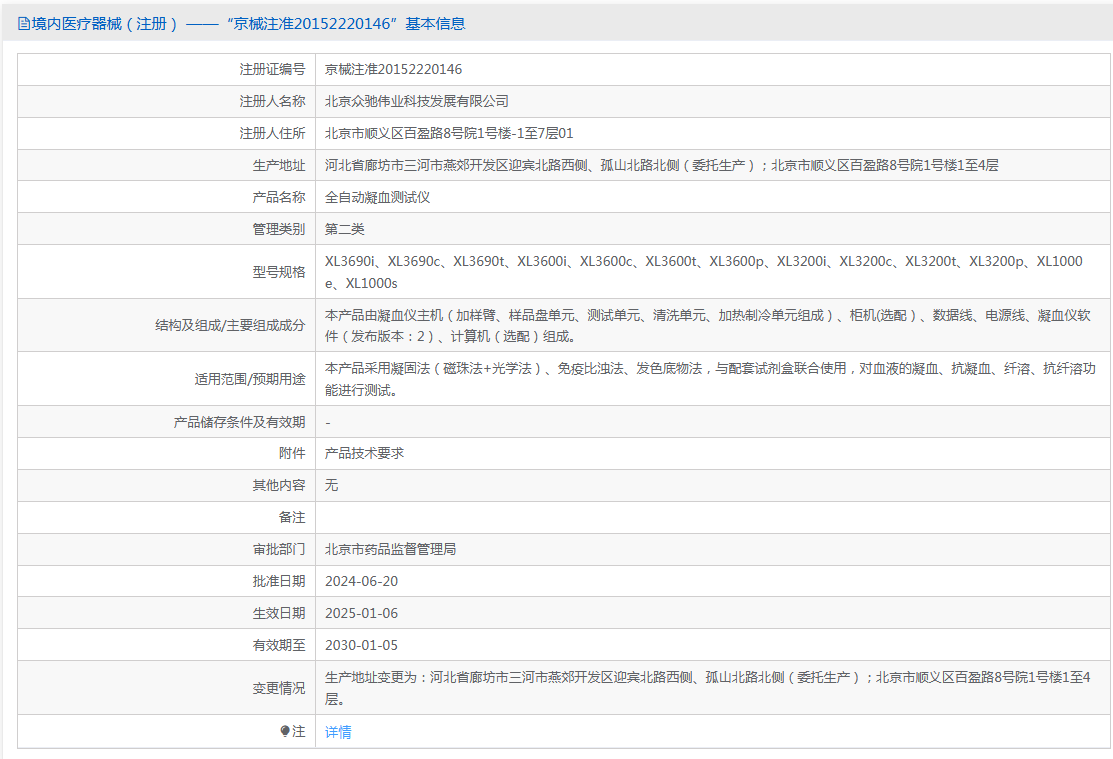Click the document icon in header title
Image resolution: width=1113 pixels, height=759 pixels.
click(23, 24)
